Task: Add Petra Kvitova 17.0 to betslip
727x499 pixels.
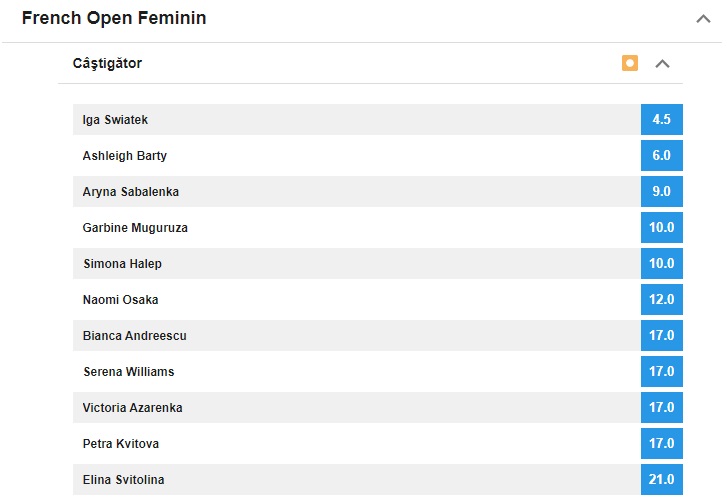Action: [x=661, y=443]
